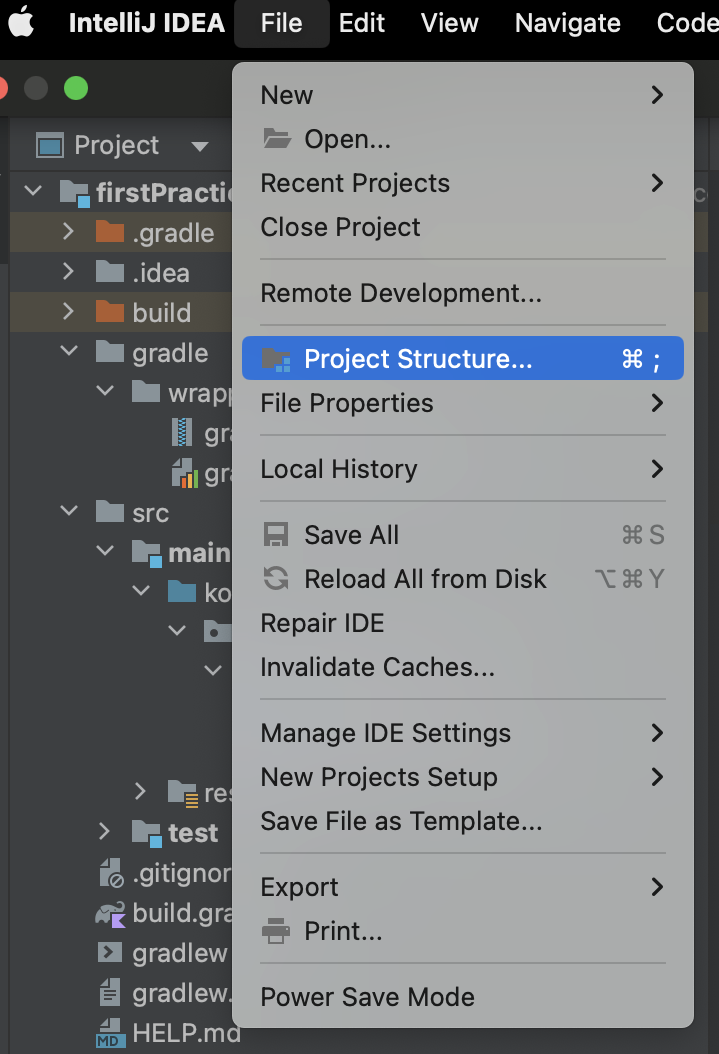
Task: Click the gradlew shell script icon
Action: (110, 952)
